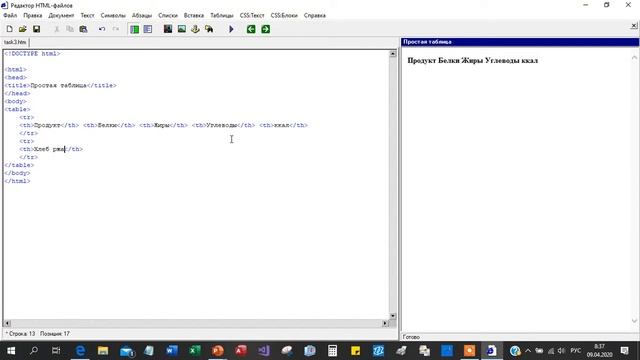Click the preview pane's scroll up arrow
Image resolution: width=640 pixels, height=360 pixels.
point(634,58)
